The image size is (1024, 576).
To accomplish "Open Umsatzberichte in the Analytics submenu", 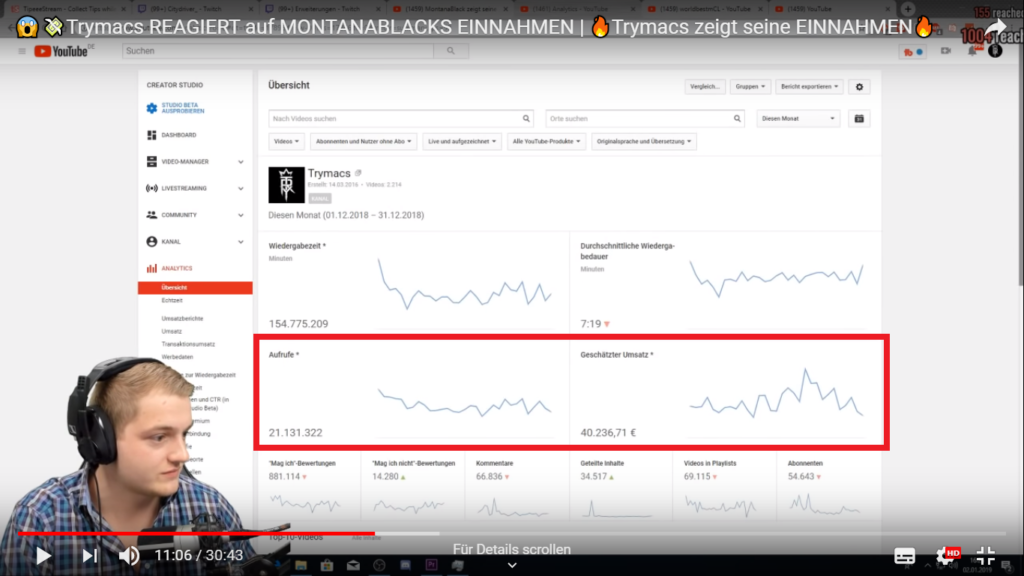I will (182, 319).
